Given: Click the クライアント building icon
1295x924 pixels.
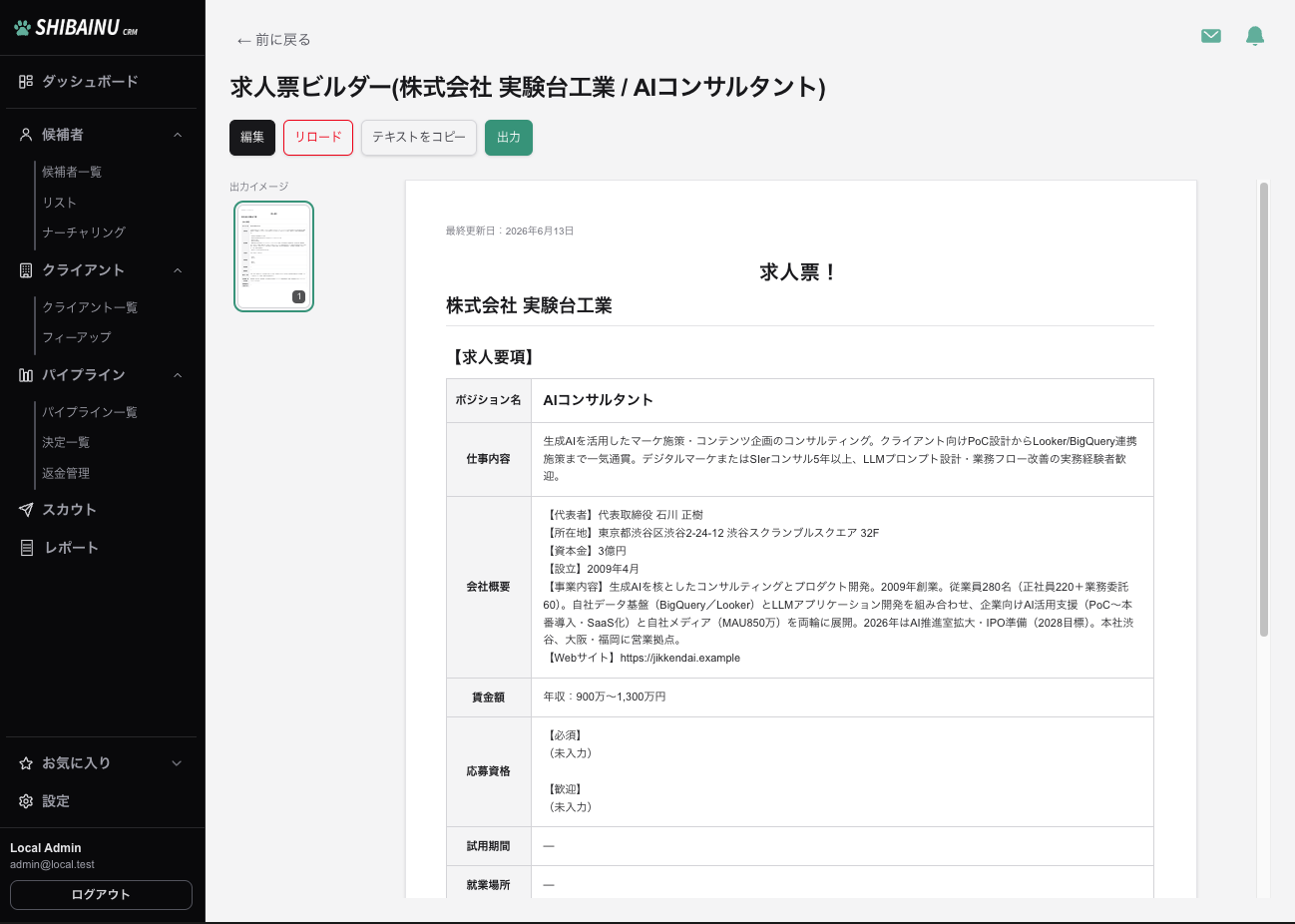Looking at the screenshot, I should point(26,270).
